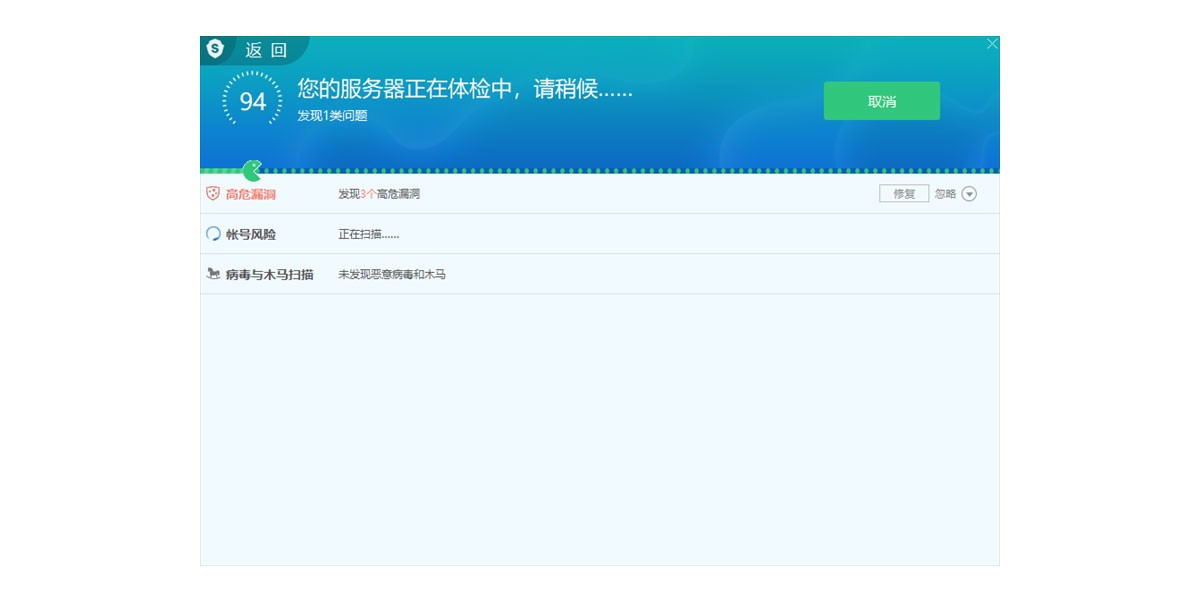Expand the dropdown arrow beside 忽略
The height and width of the screenshot is (600, 1200).
[969, 194]
